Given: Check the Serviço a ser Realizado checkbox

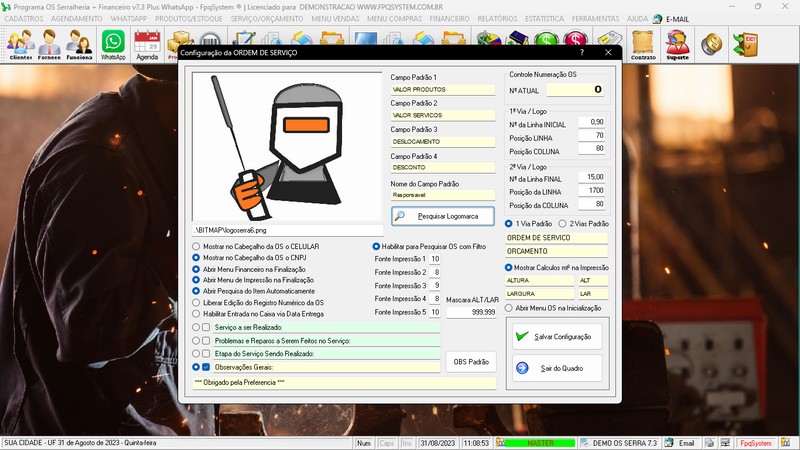Looking at the screenshot, I should (x=206, y=327).
